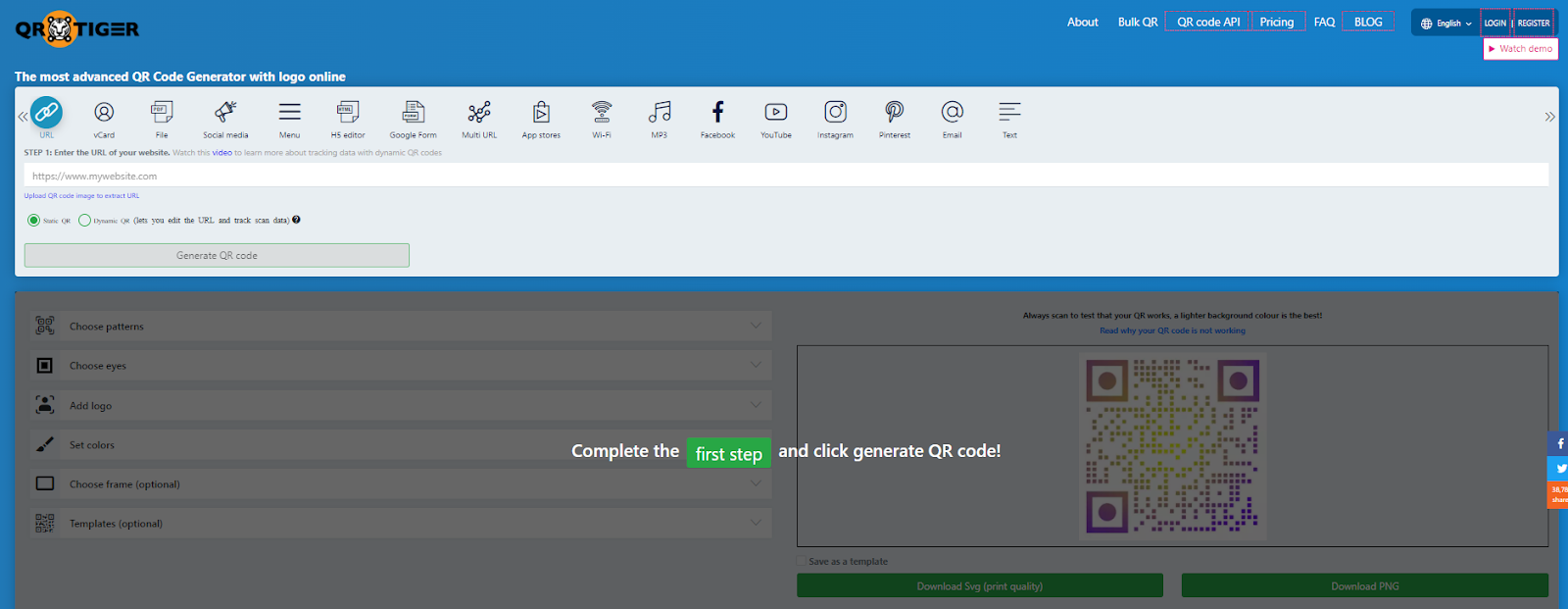Pick the Instagram QR type icon
The image size is (1568, 609).
(x=835, y=112)
